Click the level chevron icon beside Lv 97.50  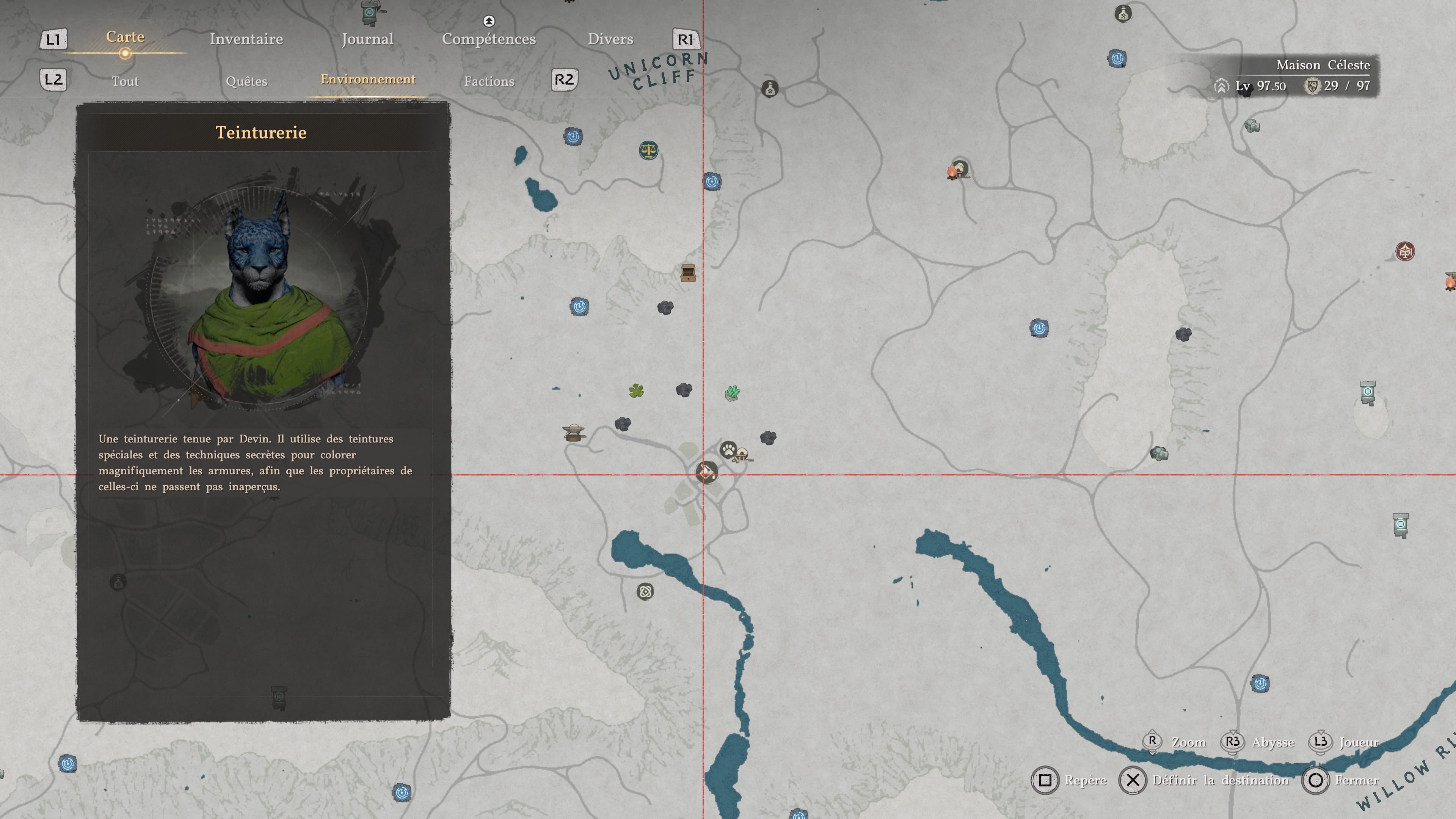(1221, 86)
